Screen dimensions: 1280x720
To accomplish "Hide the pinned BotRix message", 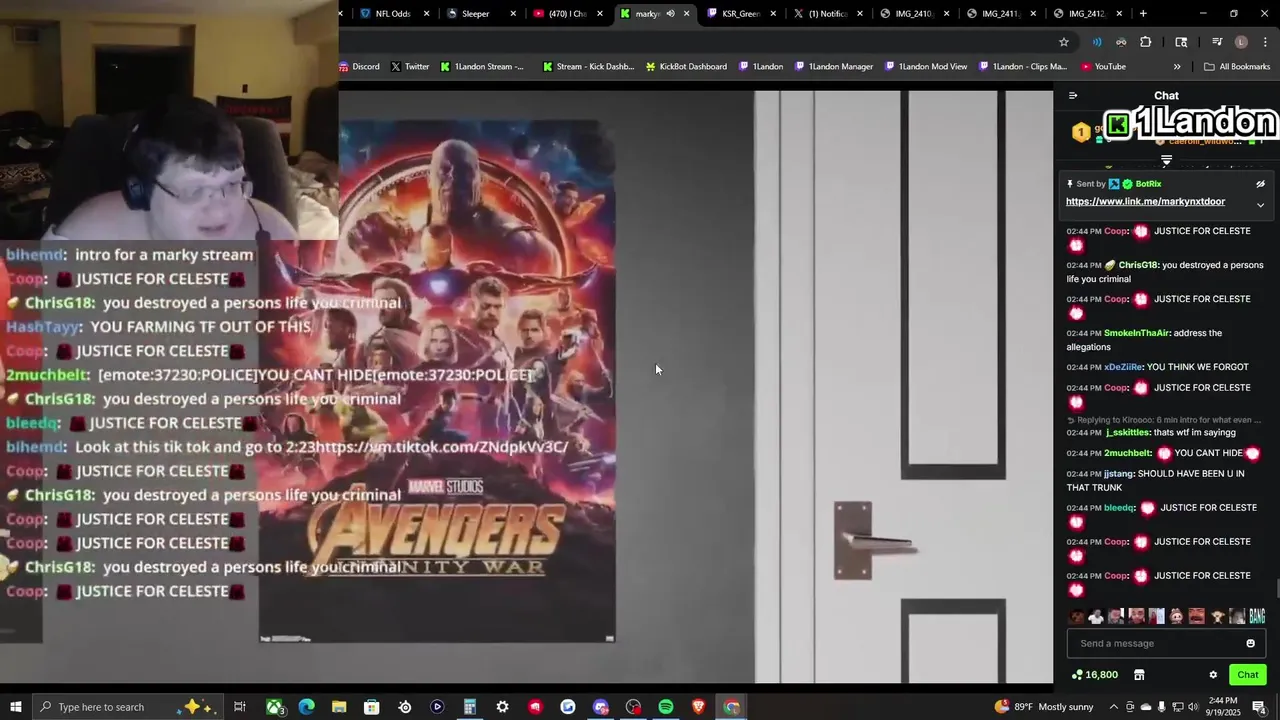I will click(x=1260, y=184).
